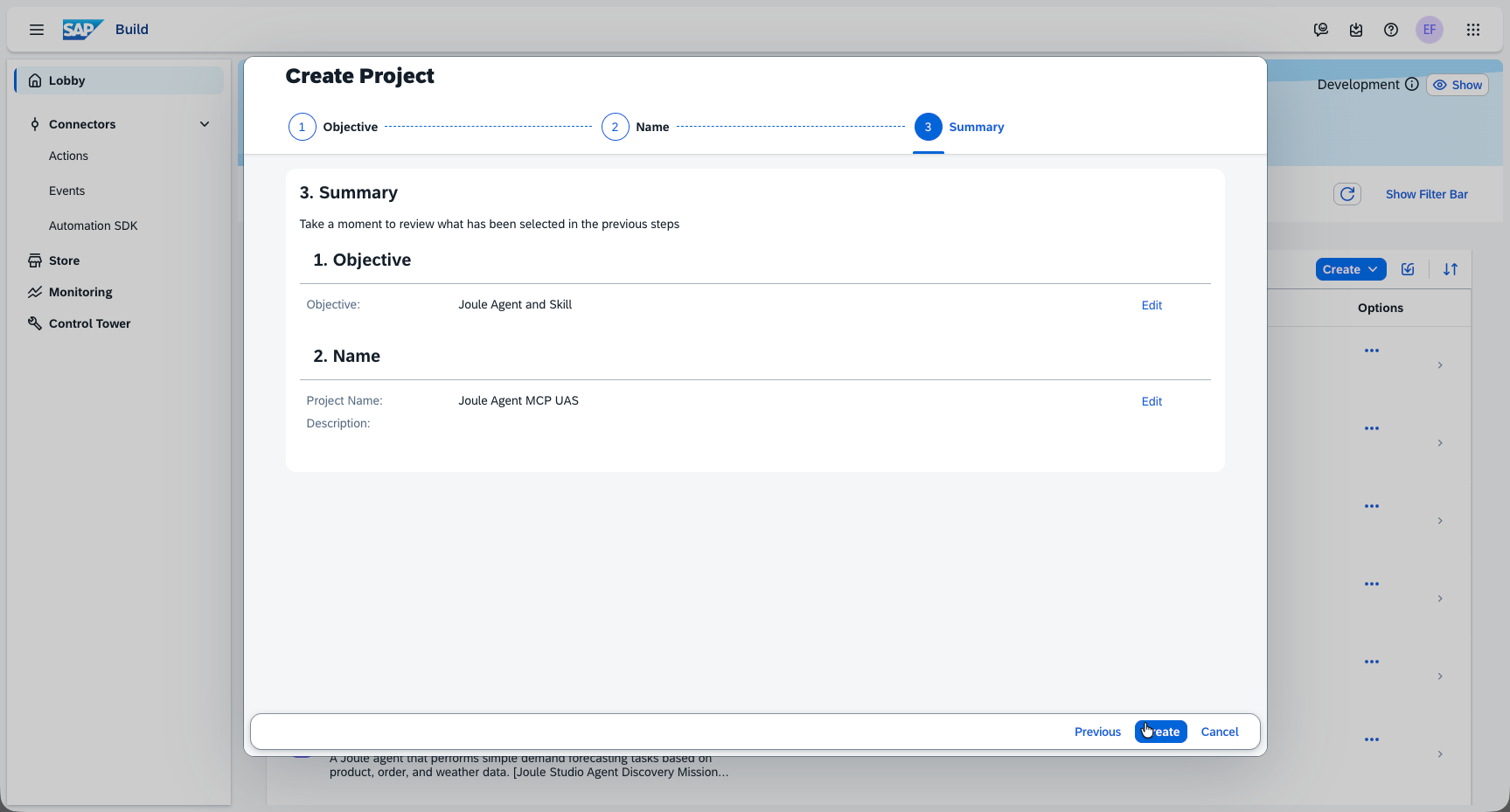Viewport: 1510px width, 812px height.
Task: Open Actions under Connectors
Action: (68, 156)
